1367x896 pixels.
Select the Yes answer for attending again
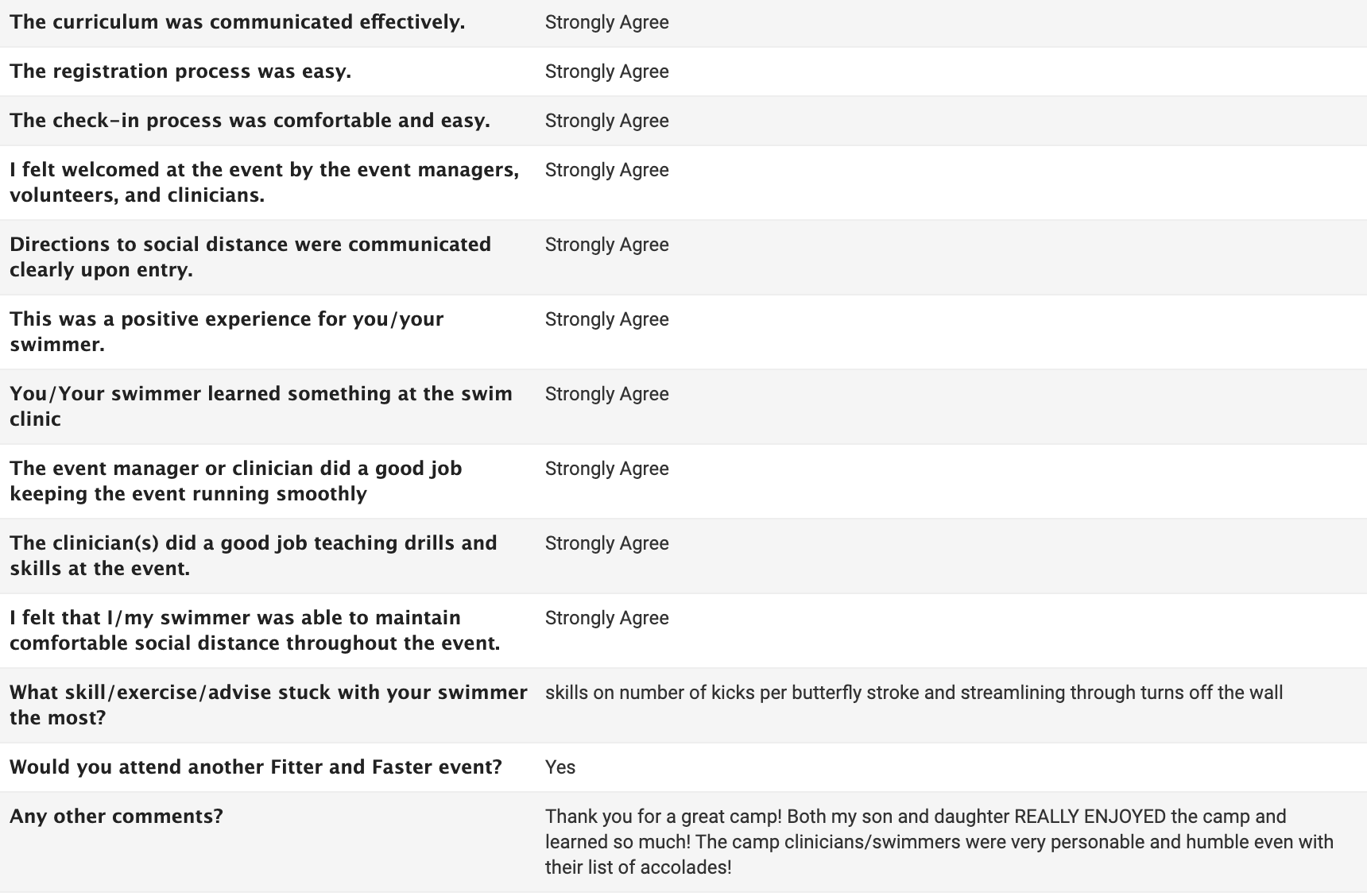point(560,767)
